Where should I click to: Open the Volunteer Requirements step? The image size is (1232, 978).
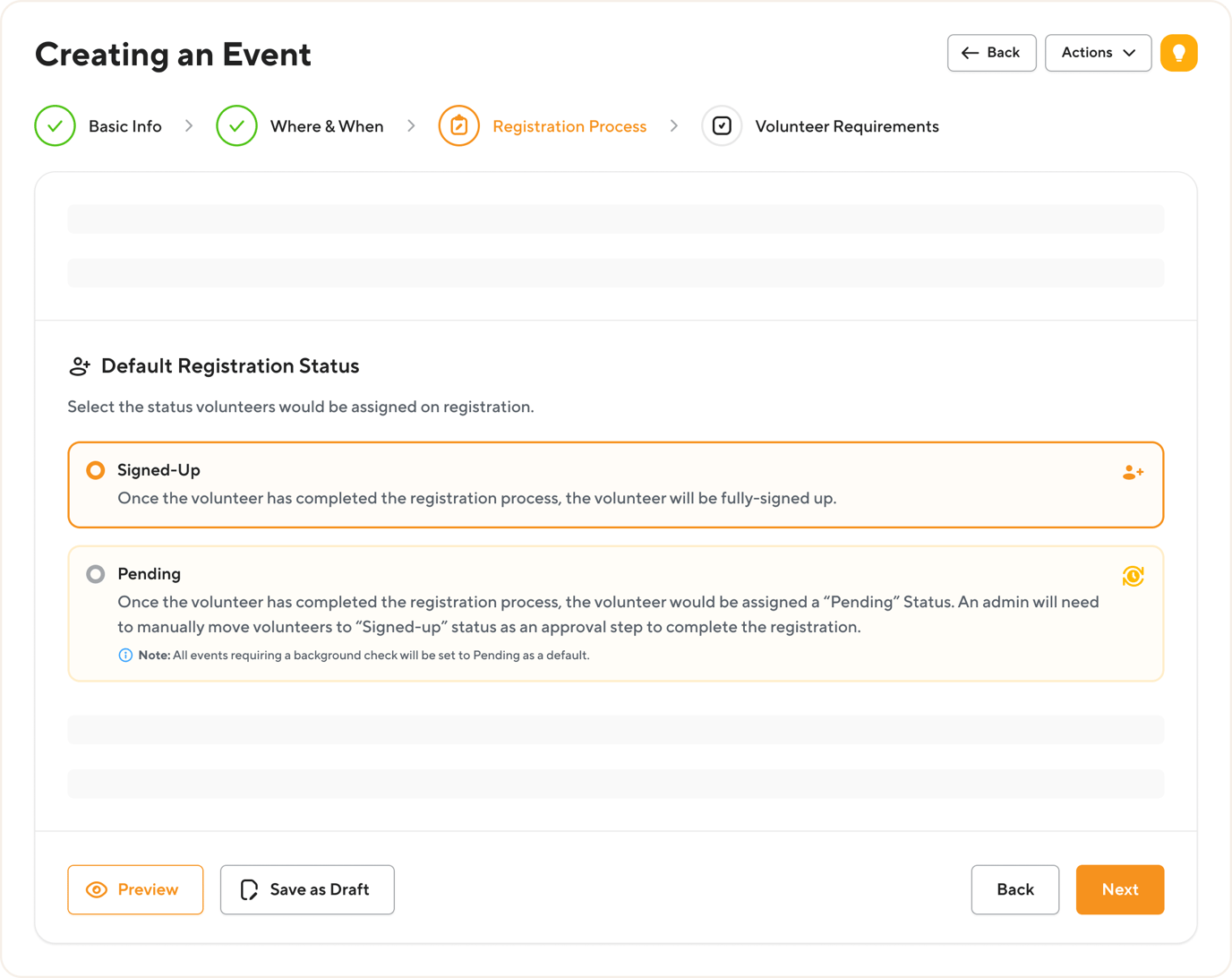(x=846, y=125)
